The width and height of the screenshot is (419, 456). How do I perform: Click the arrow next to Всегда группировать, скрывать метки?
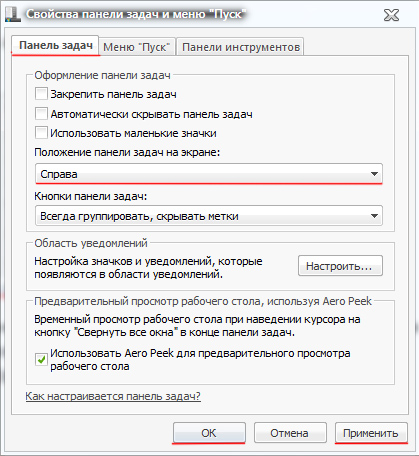(374, 216)
